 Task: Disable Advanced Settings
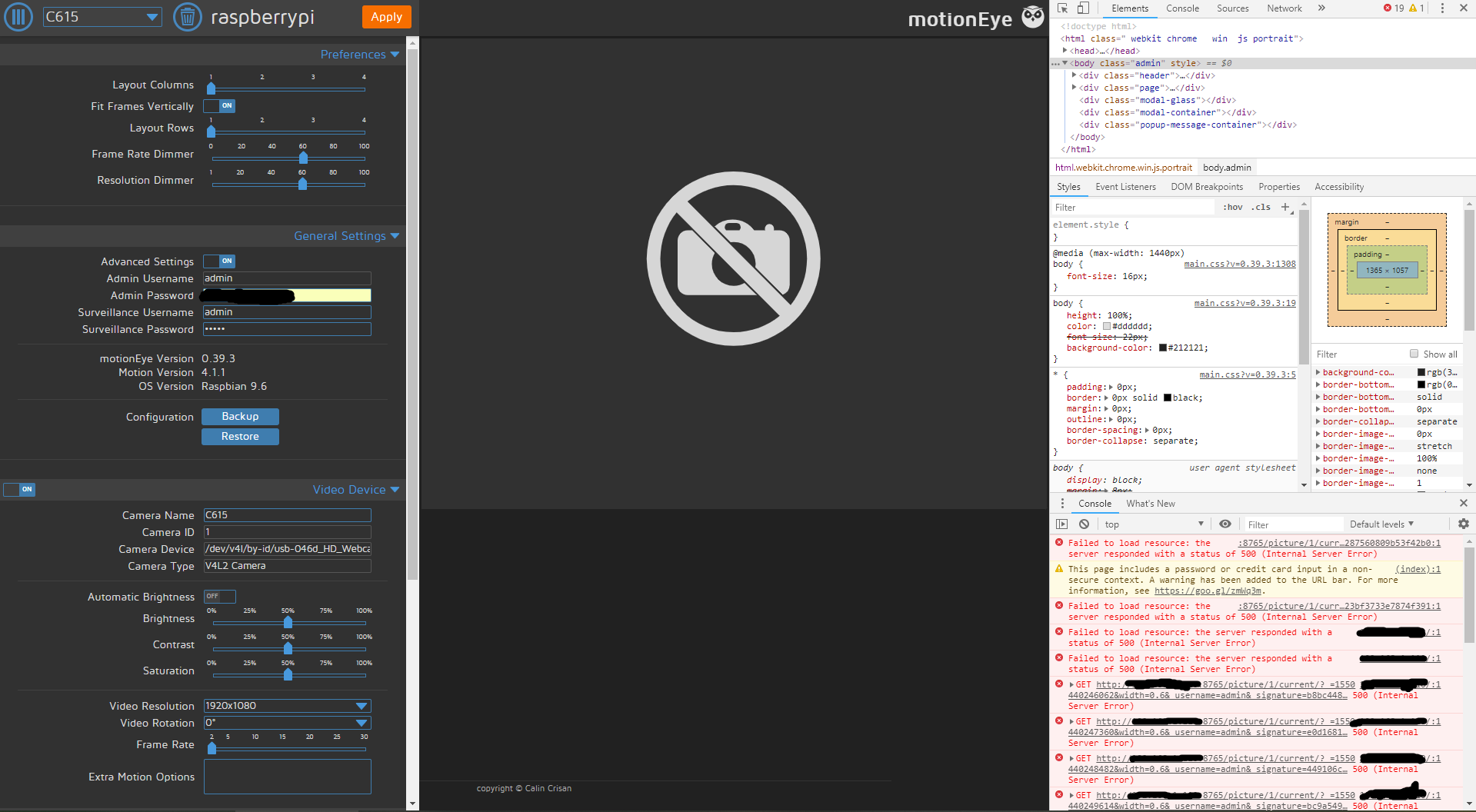(x=219, y=261)
